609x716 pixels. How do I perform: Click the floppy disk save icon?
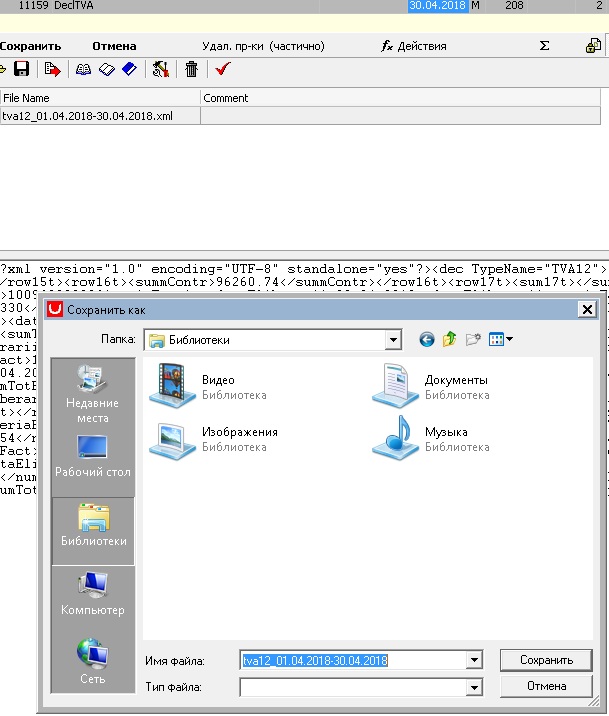tap(21, 69)
